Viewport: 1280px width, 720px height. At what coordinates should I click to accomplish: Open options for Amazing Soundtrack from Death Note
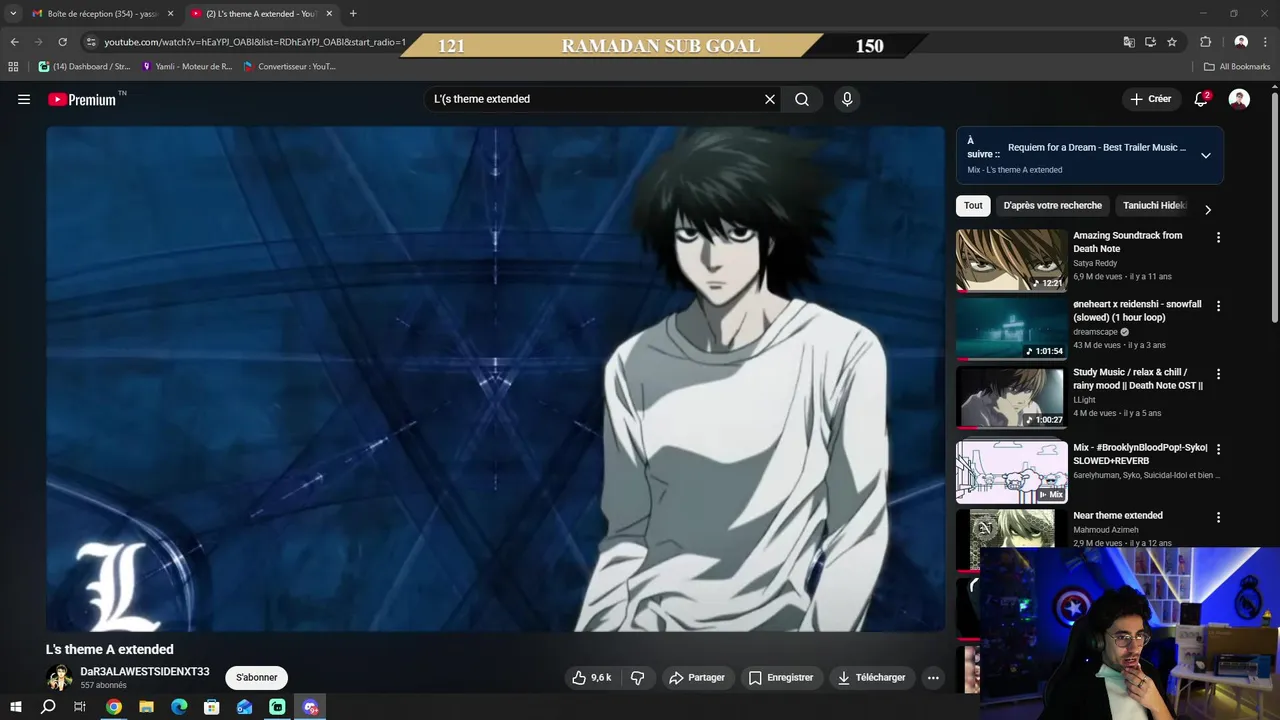[1218, 238]
